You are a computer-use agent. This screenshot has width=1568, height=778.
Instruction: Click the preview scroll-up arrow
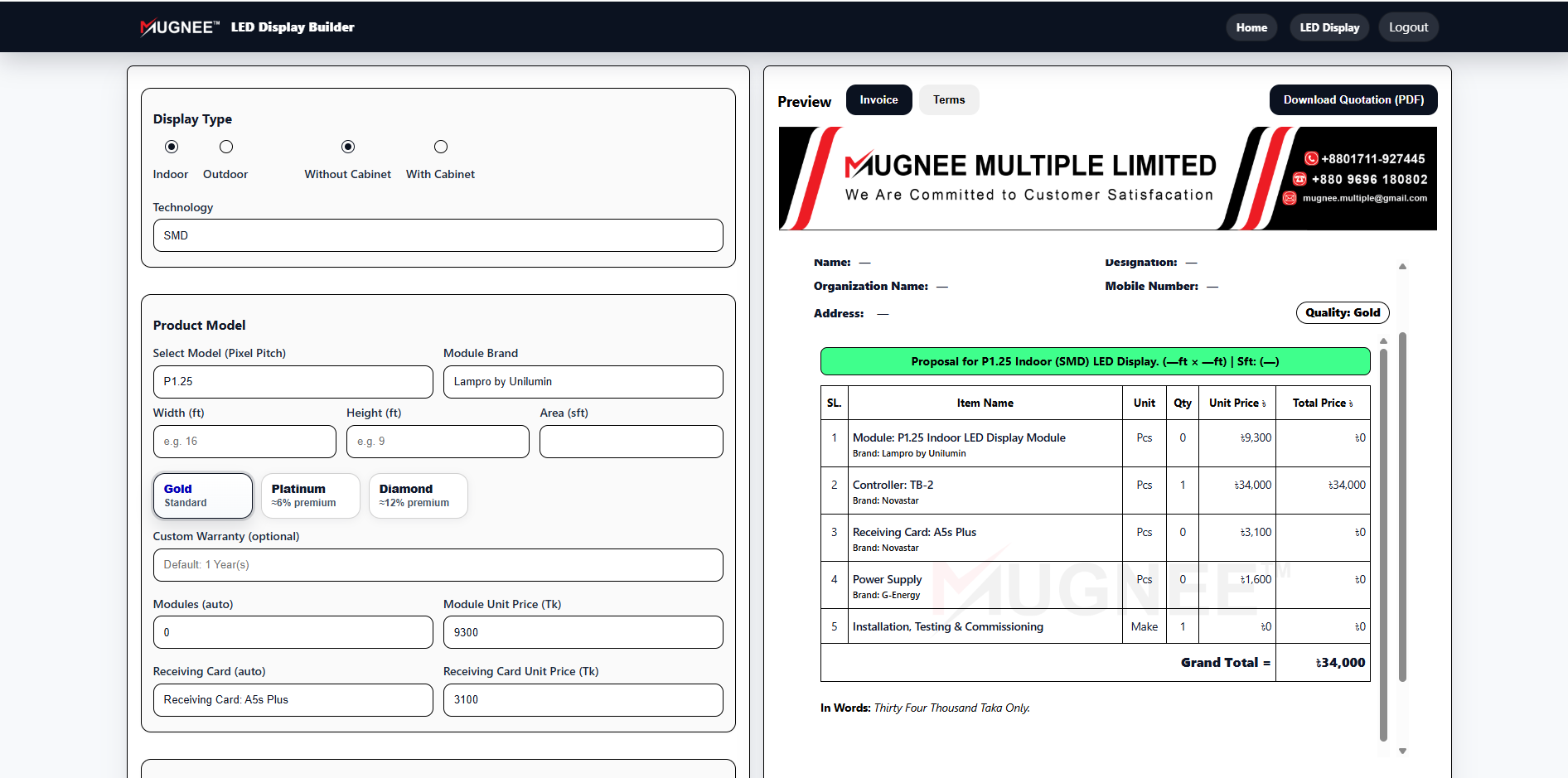1402,267
